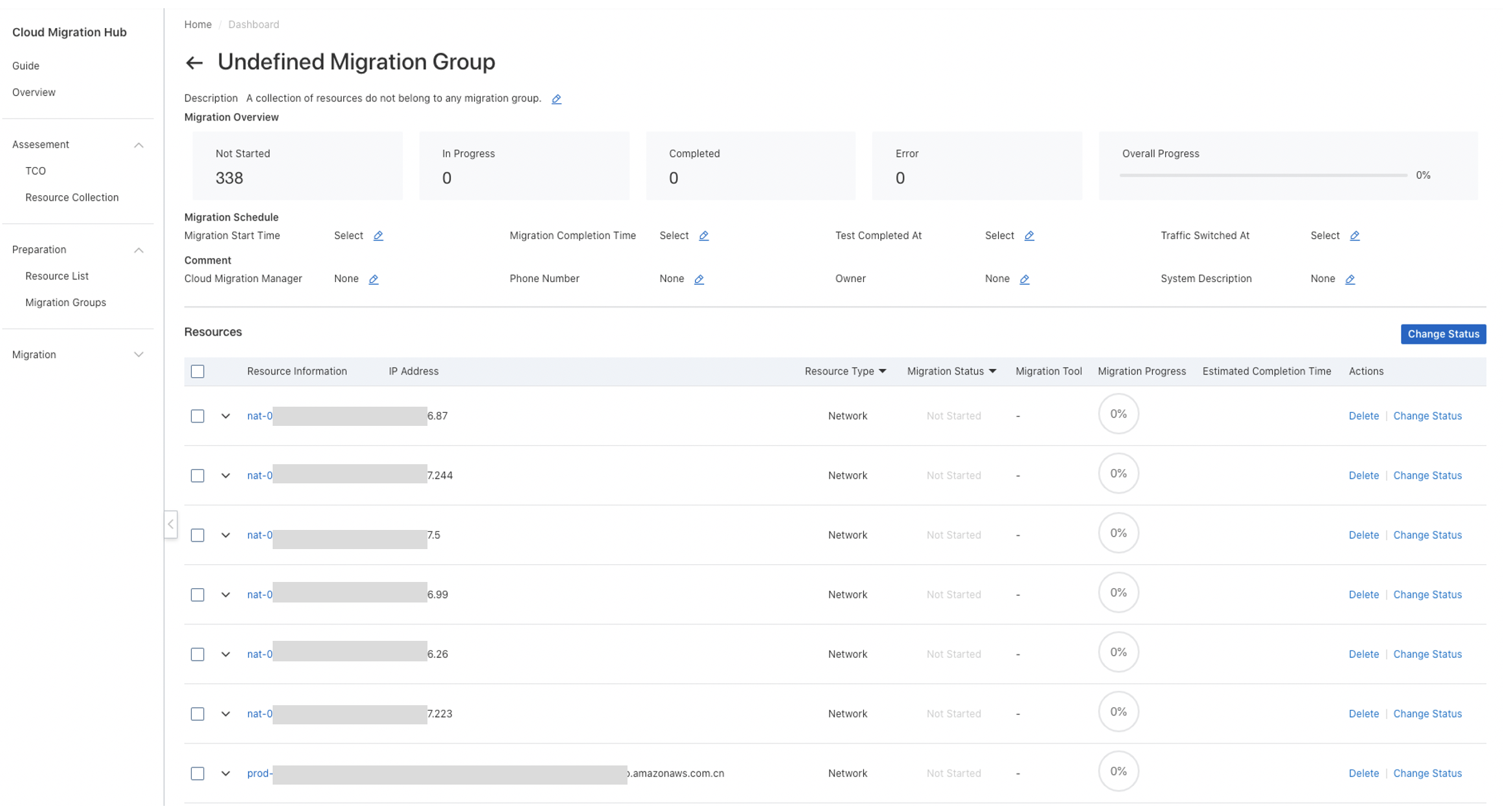This screenshot has width=1503, height=812.
Task: Click the 0% progress circle for prod row
Action: [1118, 772]
